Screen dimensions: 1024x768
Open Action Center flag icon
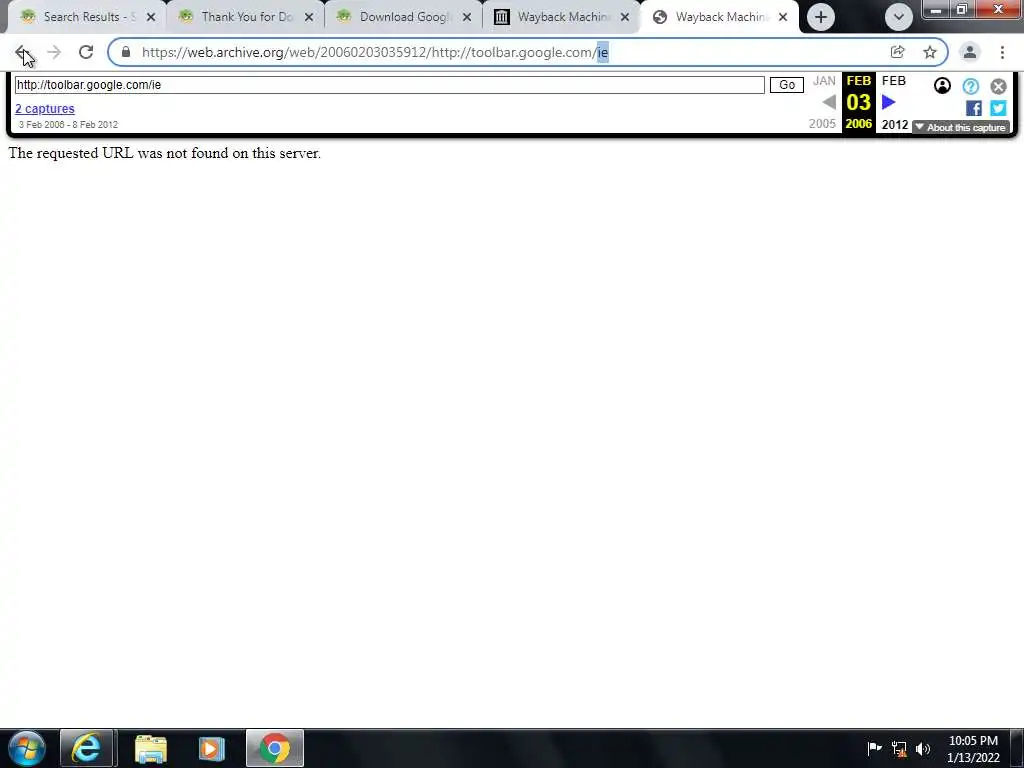coord(874,748)
